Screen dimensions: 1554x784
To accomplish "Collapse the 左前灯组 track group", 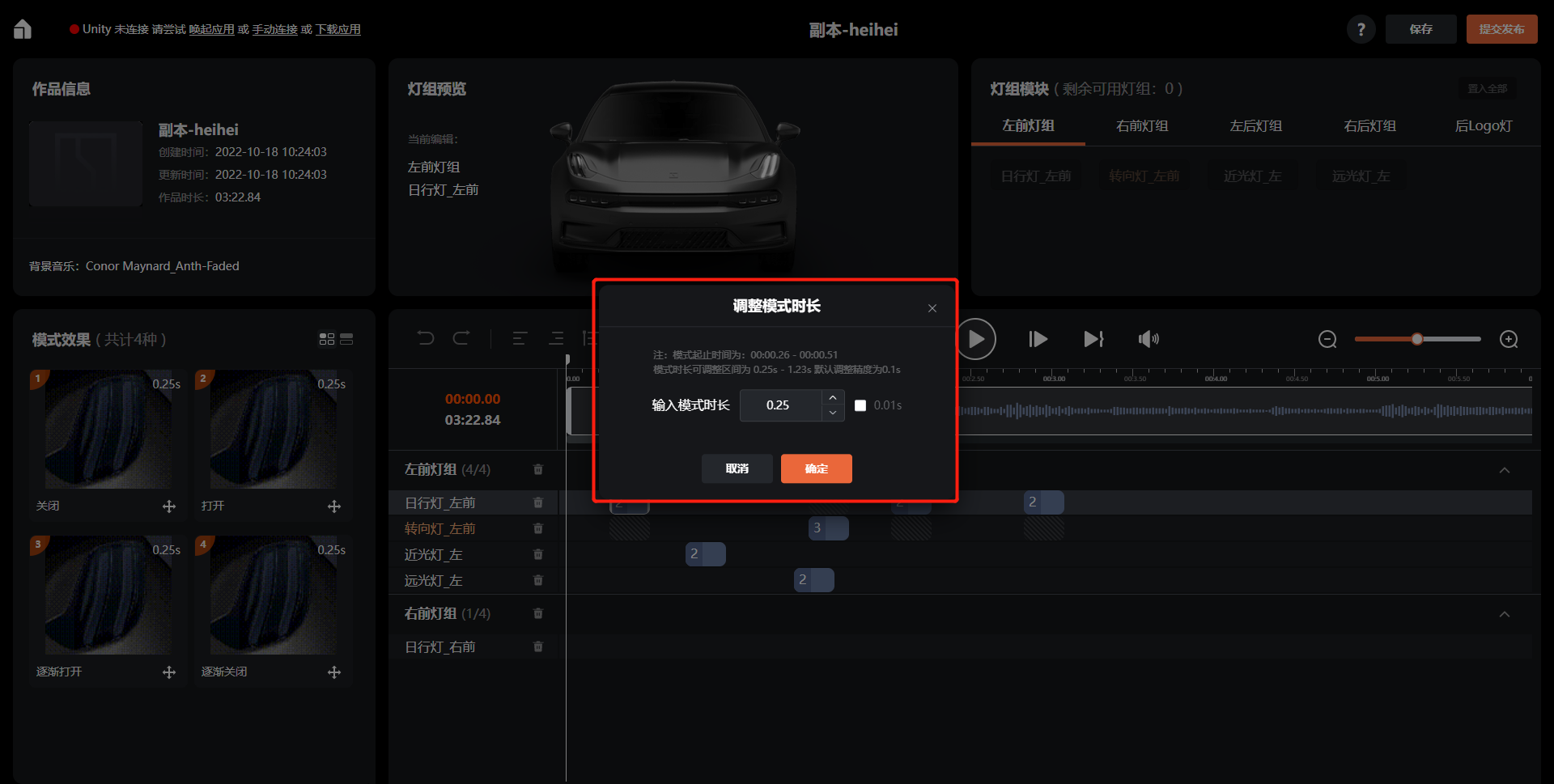I will (x=1505, y=470).
